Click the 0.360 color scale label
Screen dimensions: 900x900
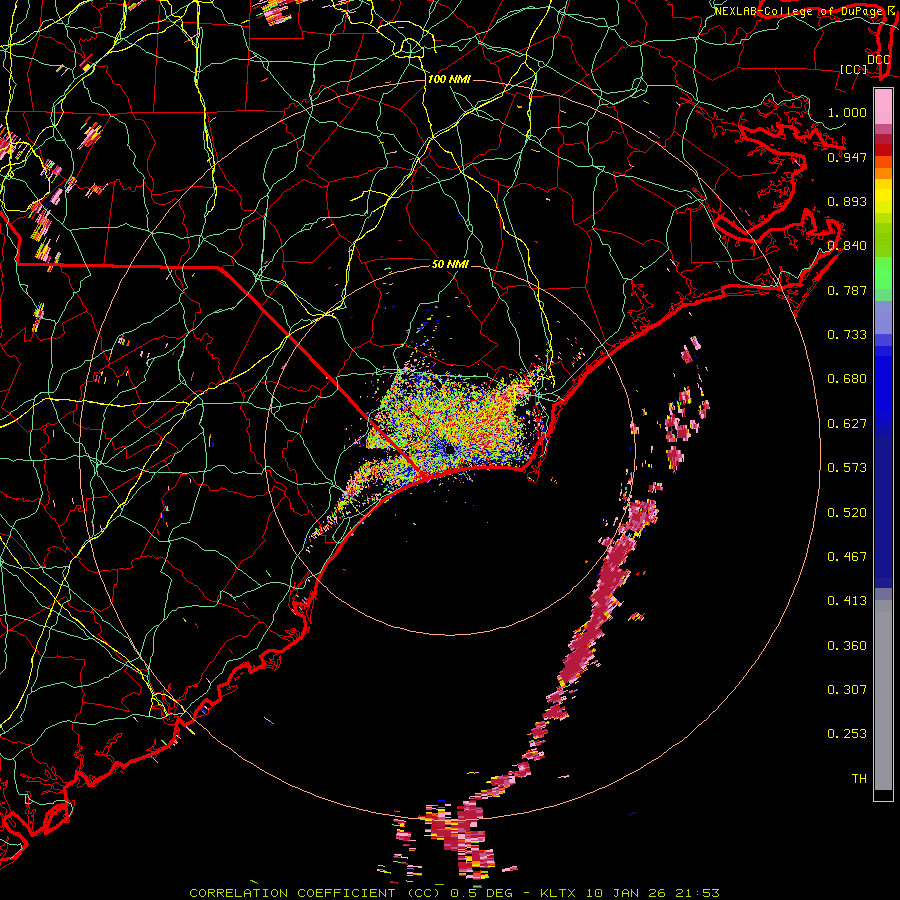[847, 646]
